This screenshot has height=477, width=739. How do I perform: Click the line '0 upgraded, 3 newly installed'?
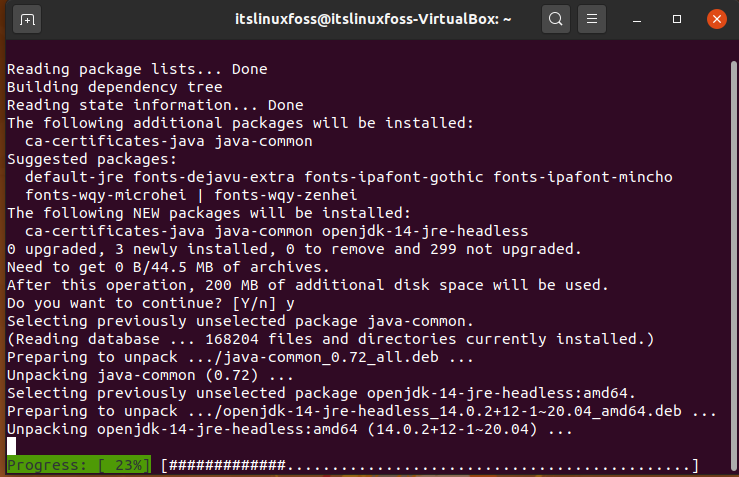tap(294, 249)
